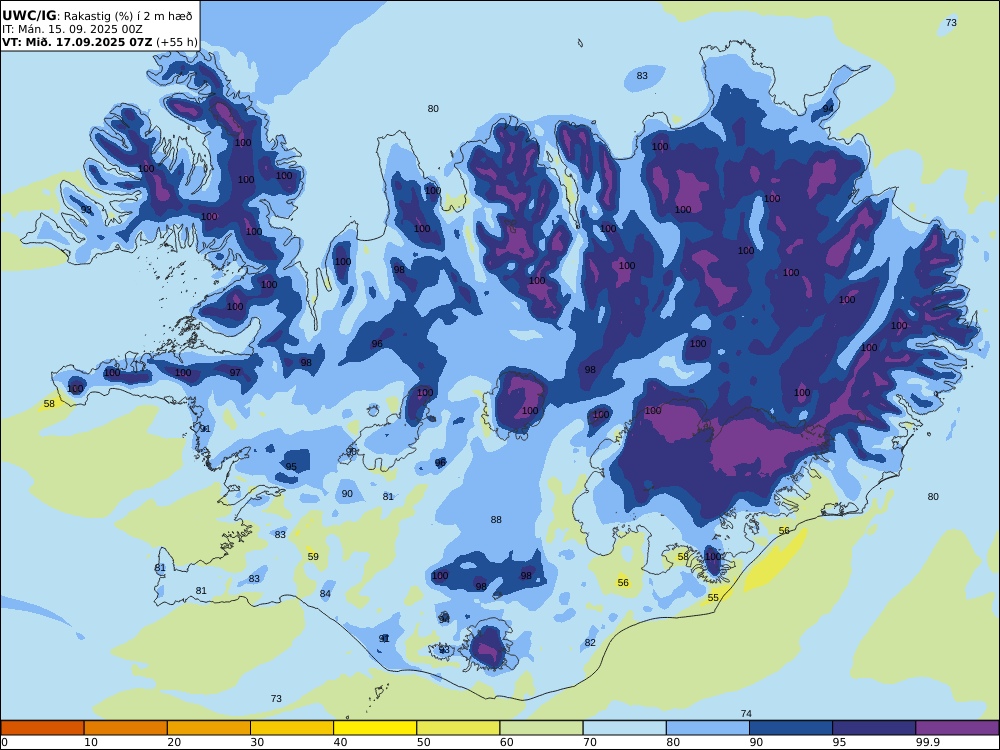This screenshot has width=1000, height=750.
Task: Click the humidity value 55 on the map
Action: tap(713, 598)
